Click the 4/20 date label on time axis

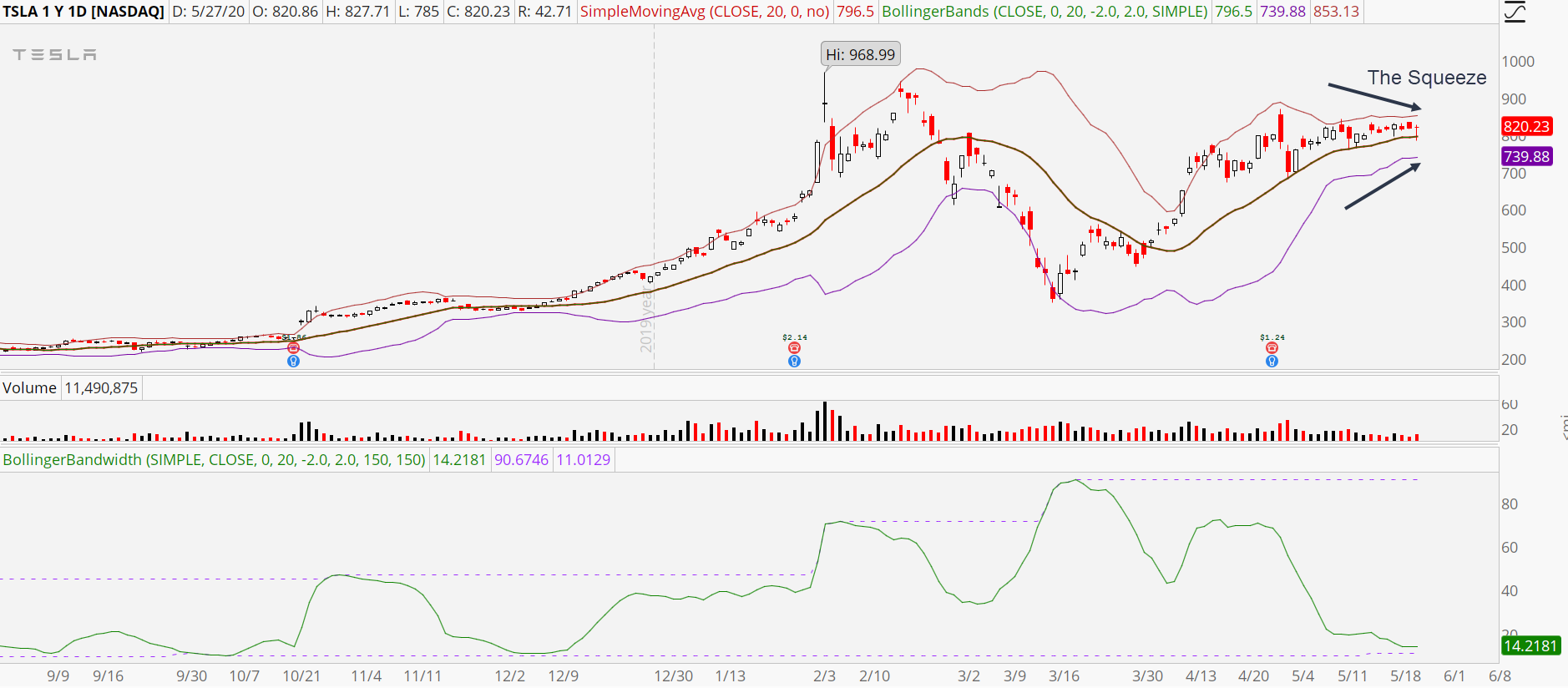pos(1253,675)
